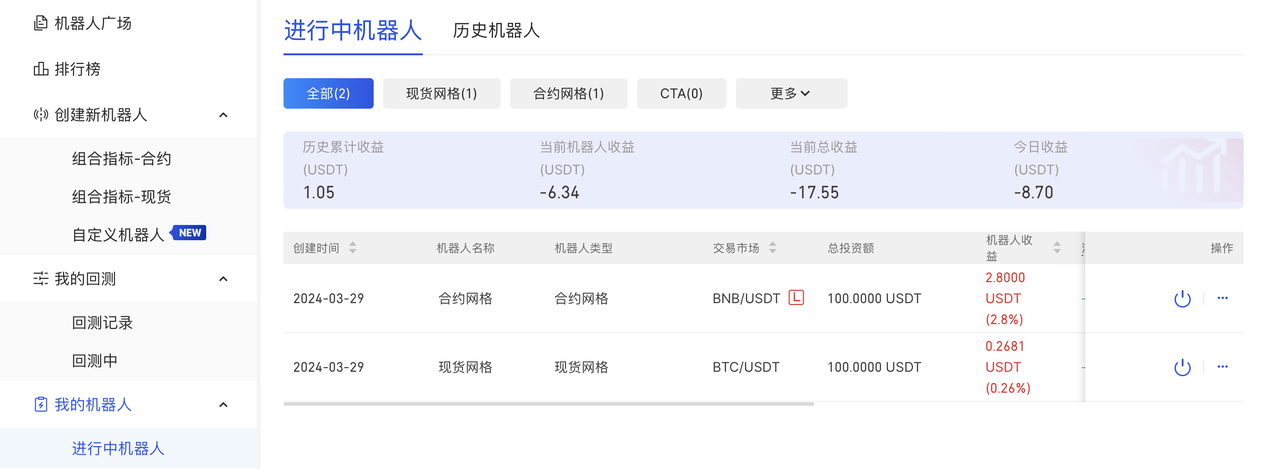Viewport: 1280px width, 469px height.
Task: Open the 更多 filter dropdown
Action: pos(791,93)
